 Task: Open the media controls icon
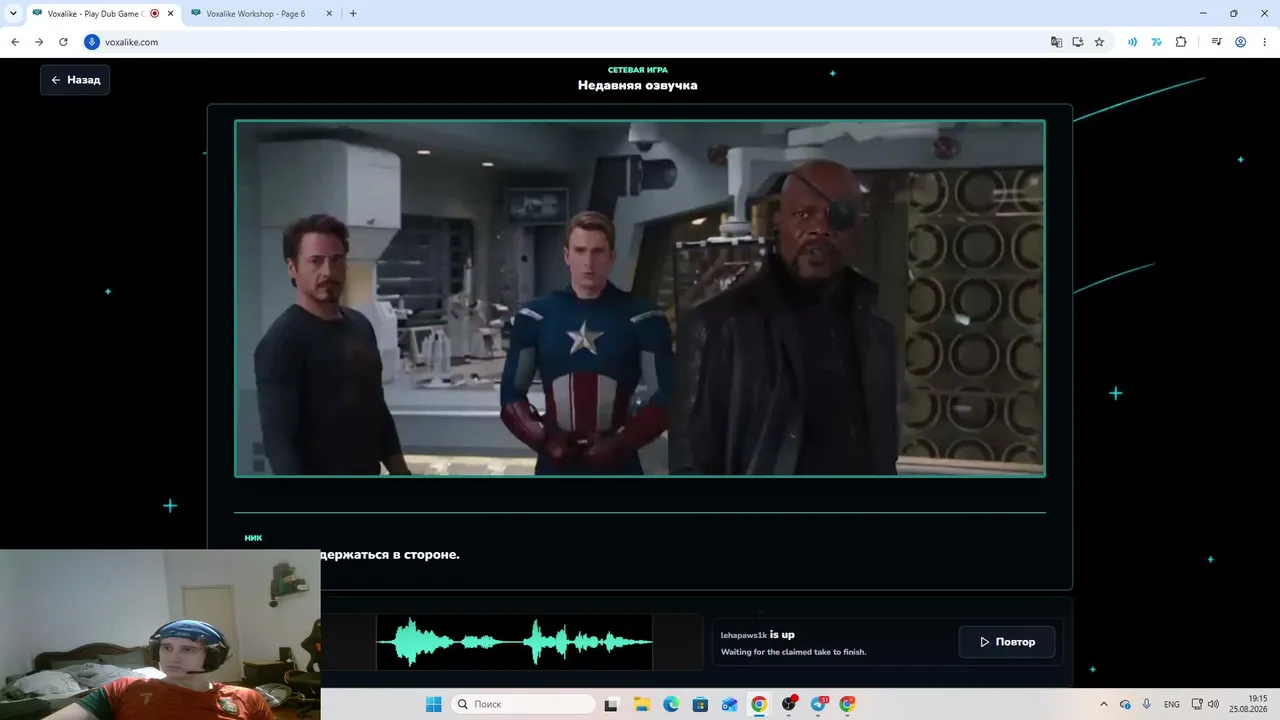pyautogui.click(x=1216, y=42)
